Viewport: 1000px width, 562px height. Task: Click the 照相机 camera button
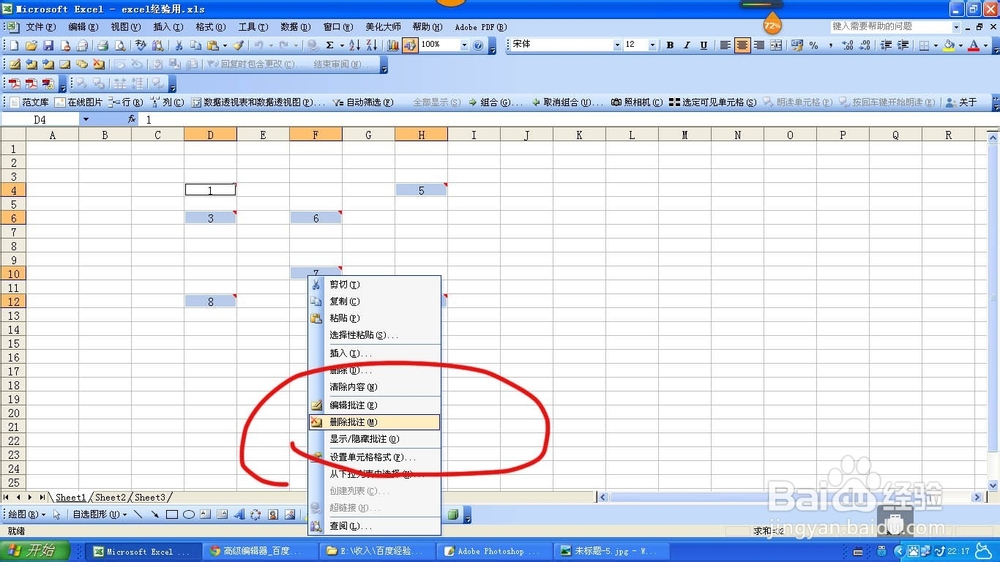click(x=636, y=102)
